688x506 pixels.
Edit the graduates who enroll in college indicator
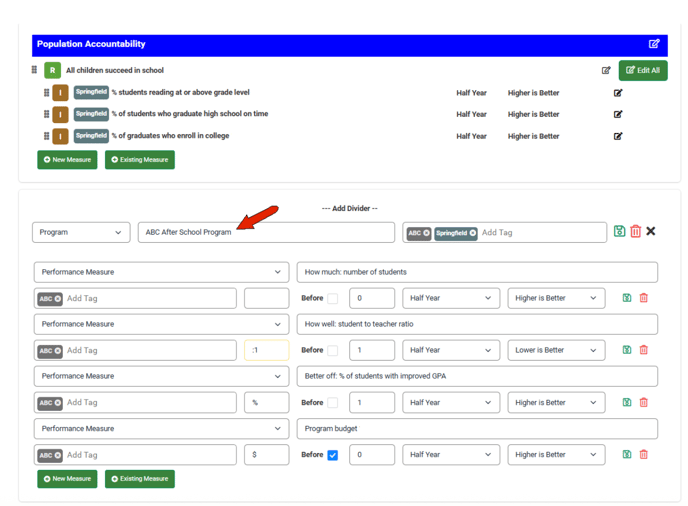(x=618, y=136)
